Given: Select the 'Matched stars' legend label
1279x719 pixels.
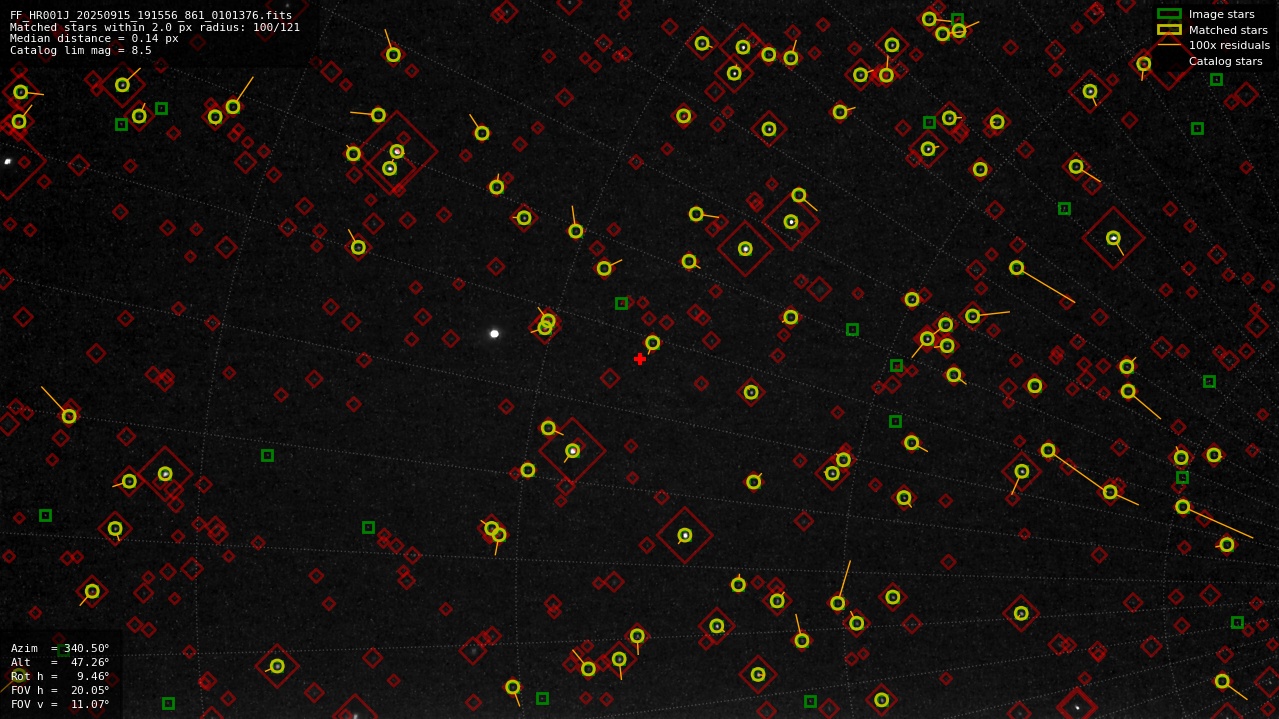Looking at the screenshot, I should point(1228,30).
